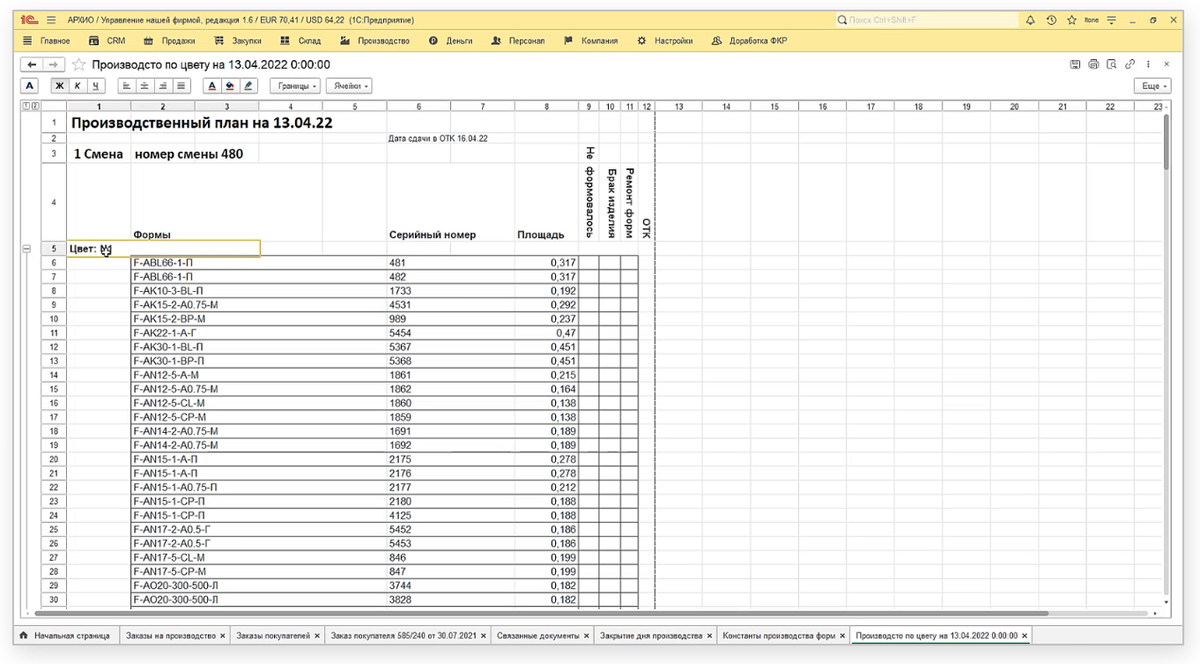Open the history icon
Image resolution: width=1200 pixels, height=664 pixels.
tap(1051, 20)
